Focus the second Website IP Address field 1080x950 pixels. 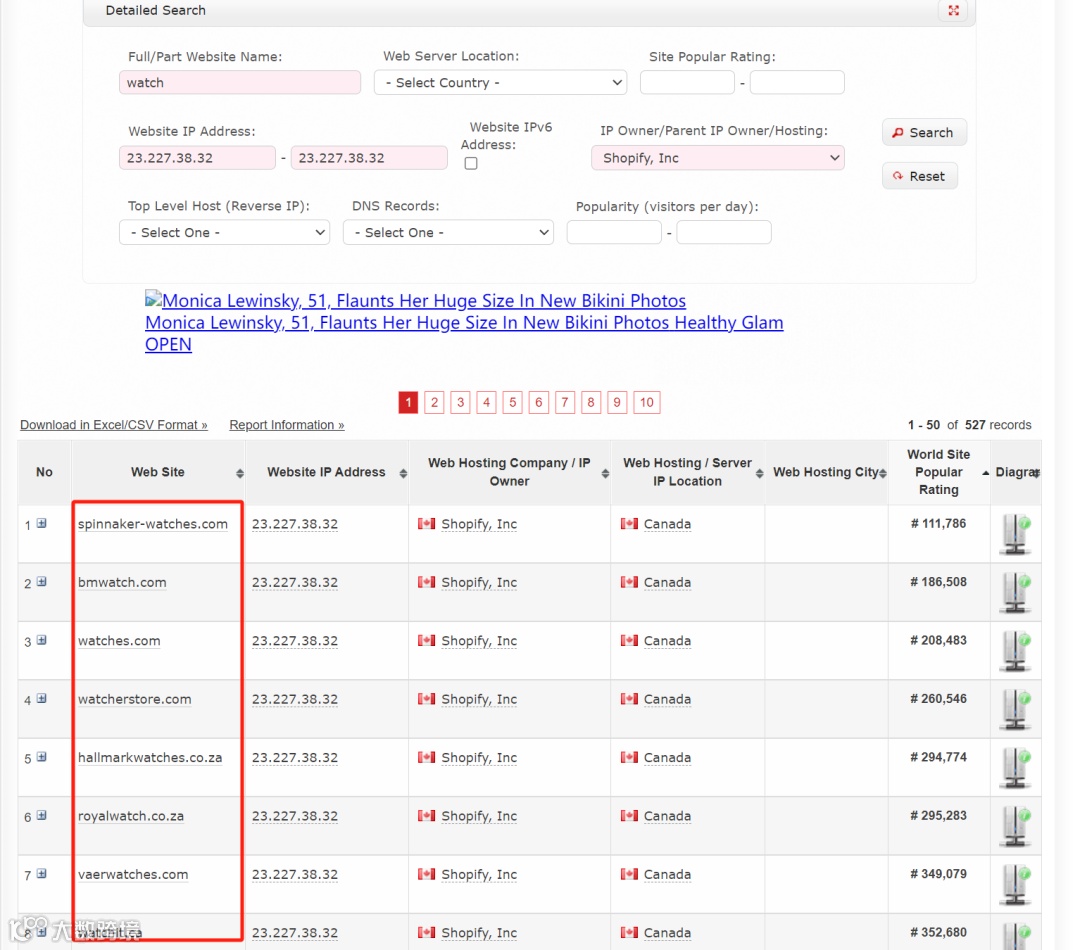click(369, 158)
